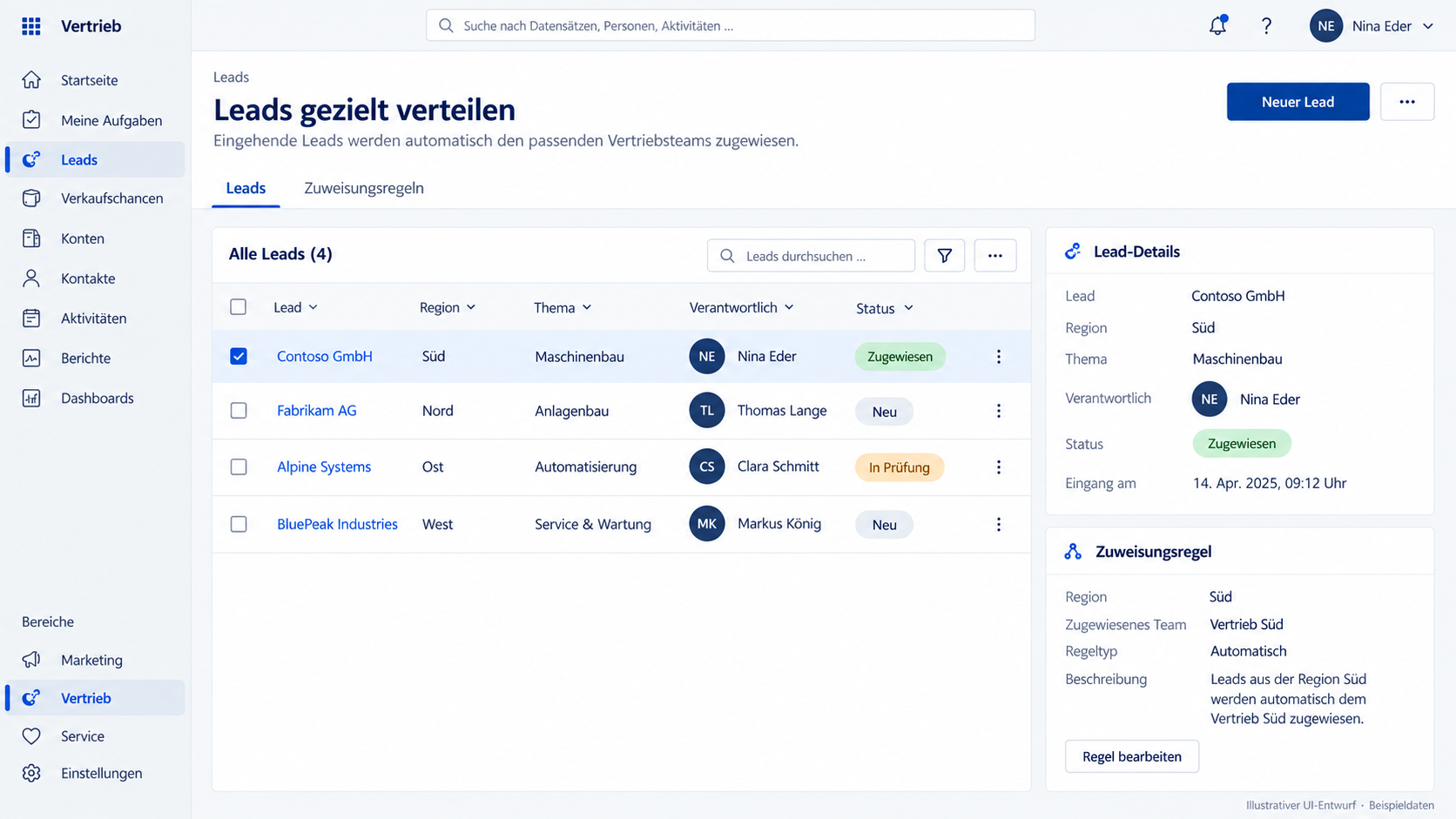Click the Meine Aufgaben icon
The height and width of the screenshot is (819, 1456).
click(x=31, y=120)
